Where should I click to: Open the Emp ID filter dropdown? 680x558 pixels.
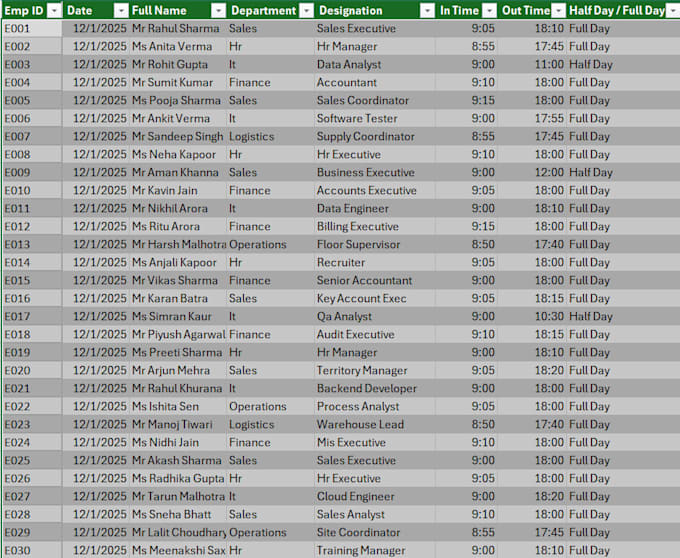pyautogui.click(x=54, y=11)
